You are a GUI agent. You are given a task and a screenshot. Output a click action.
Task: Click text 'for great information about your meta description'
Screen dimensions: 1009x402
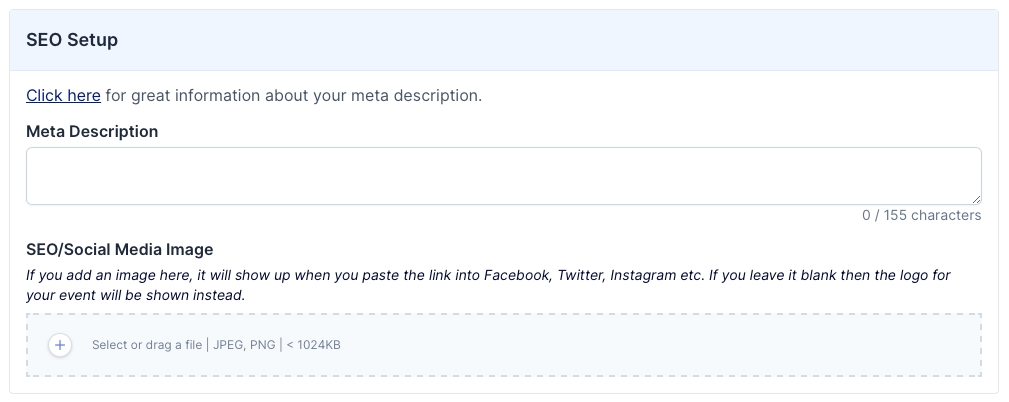pyautogui.click(x=293, y=96)
